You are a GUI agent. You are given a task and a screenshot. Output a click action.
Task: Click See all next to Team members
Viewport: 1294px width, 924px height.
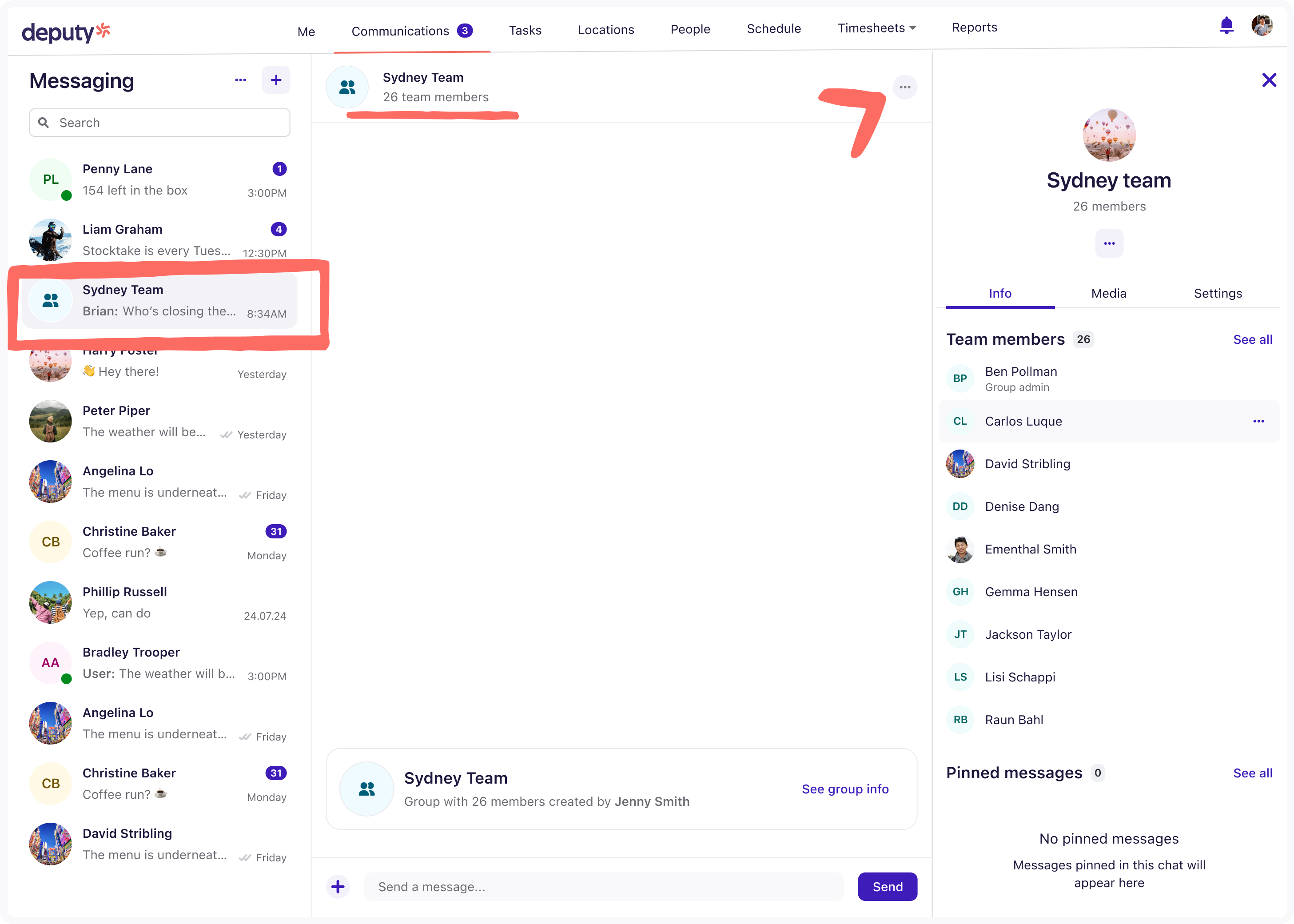pyautogui.click(x=1253, y=339)
